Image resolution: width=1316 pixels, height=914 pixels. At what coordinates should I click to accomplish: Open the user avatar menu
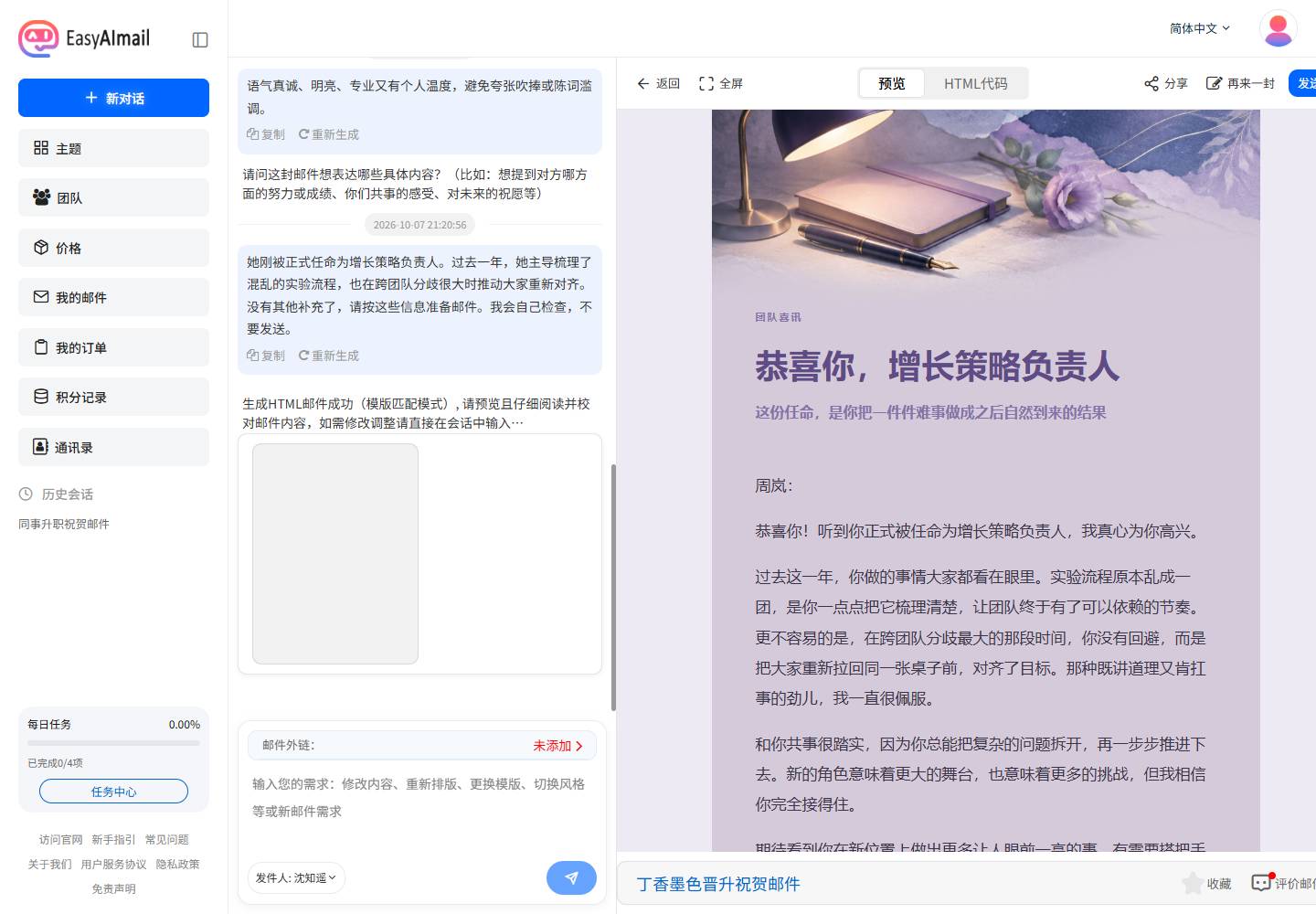[1279, 28]
